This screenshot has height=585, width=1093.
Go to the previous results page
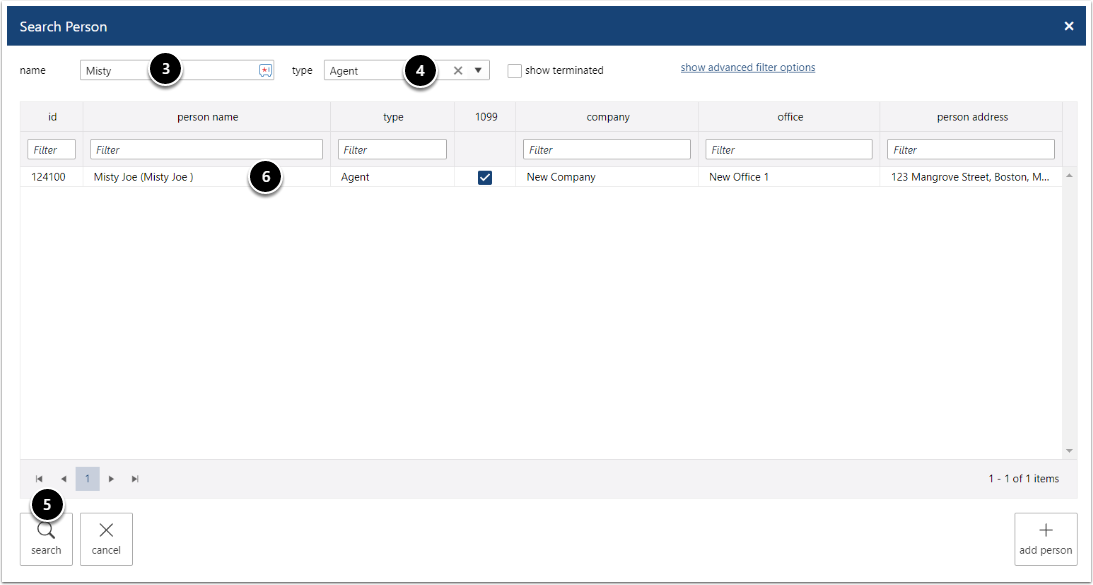pos(63,479)
